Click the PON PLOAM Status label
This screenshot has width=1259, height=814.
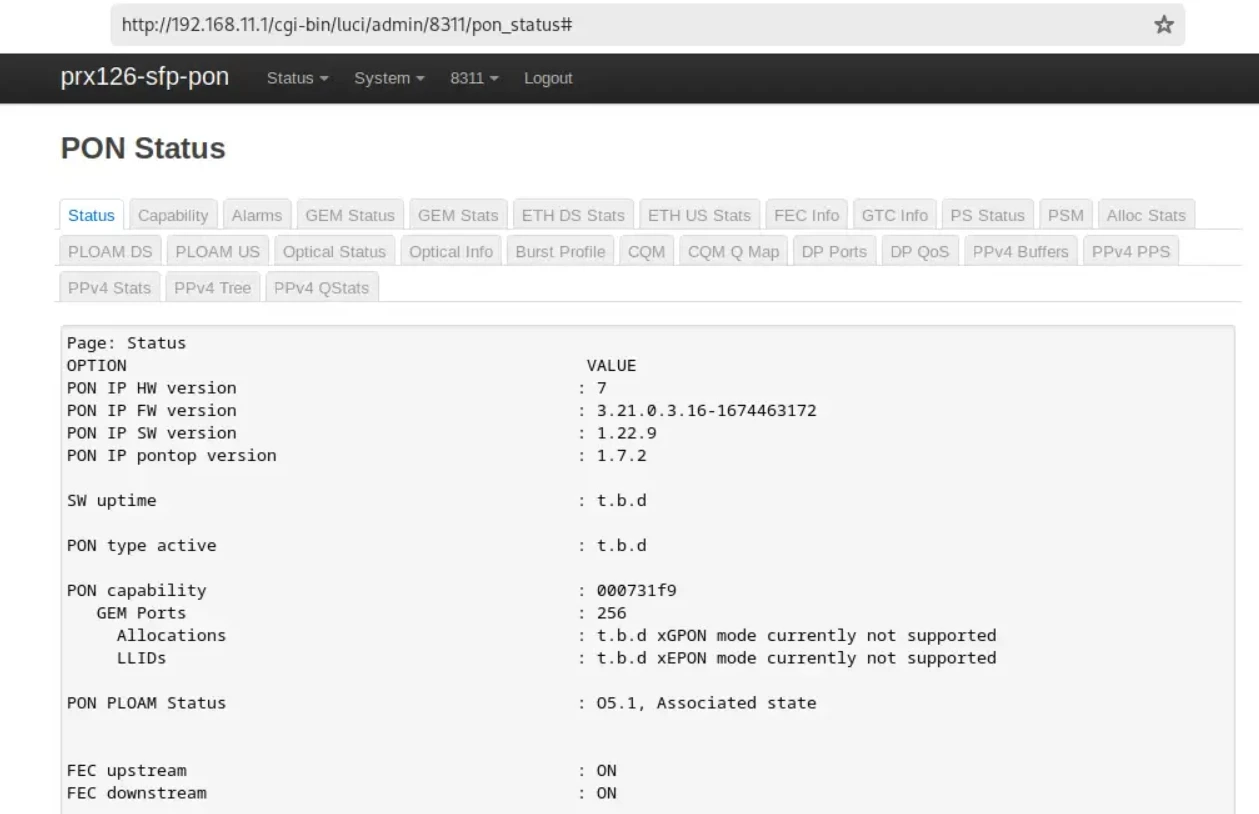[147, 703]
